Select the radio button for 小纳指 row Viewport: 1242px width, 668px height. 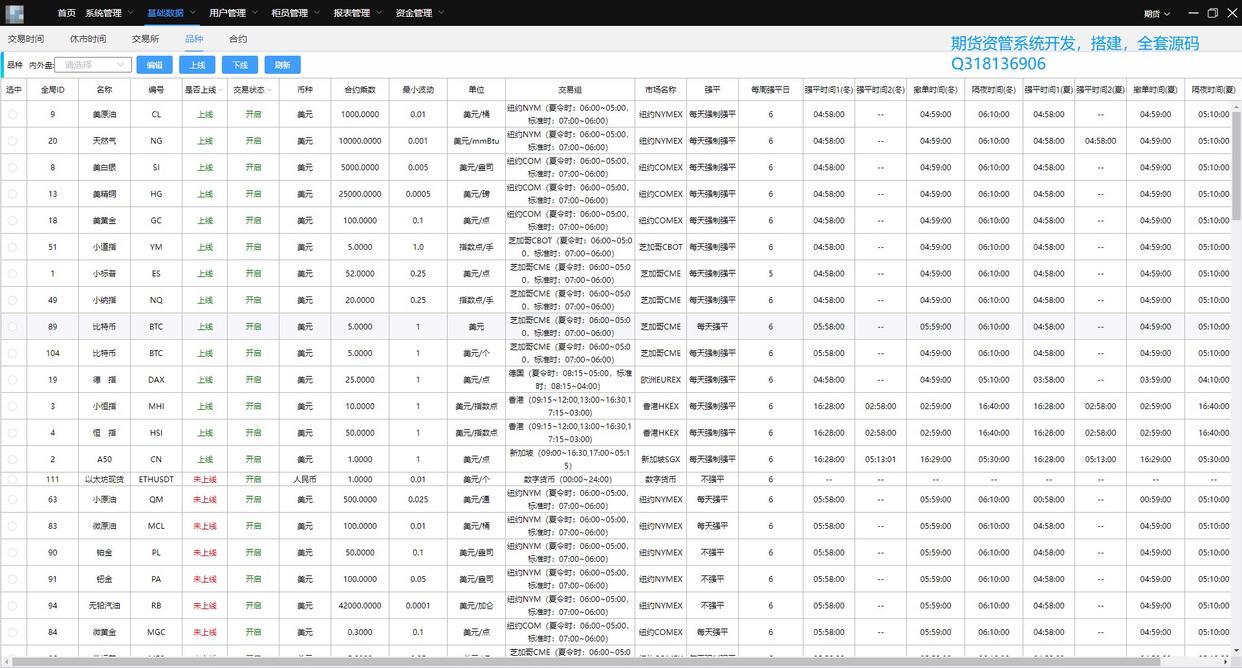[x=13, y=300]
